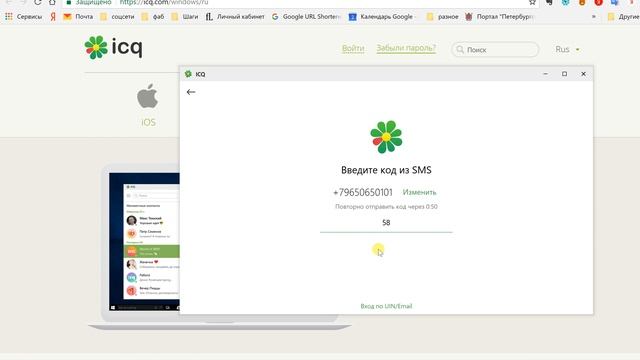Maximize the ICQ application window
Image resolution: width=640 pixels, height=360 pixels.
coord(564,74)
